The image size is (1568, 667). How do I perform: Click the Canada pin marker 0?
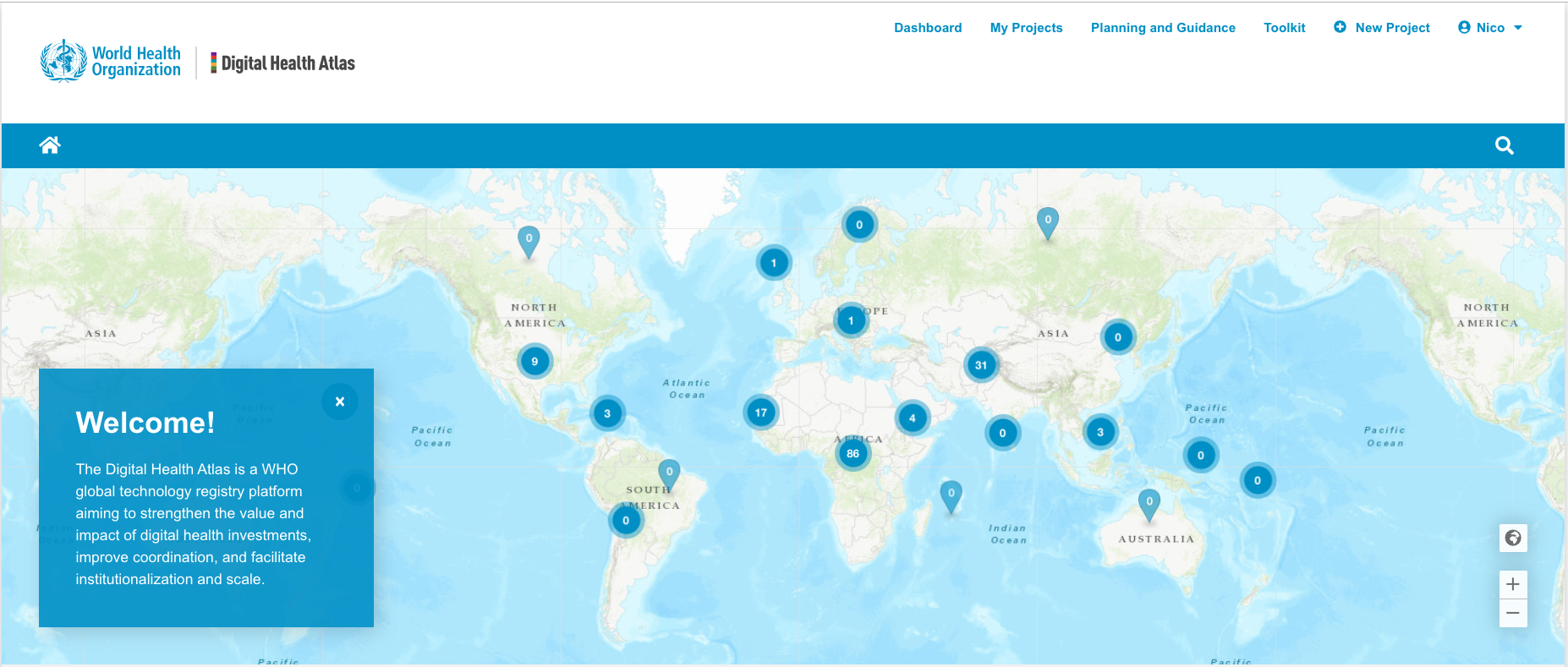tap(529, 242)
